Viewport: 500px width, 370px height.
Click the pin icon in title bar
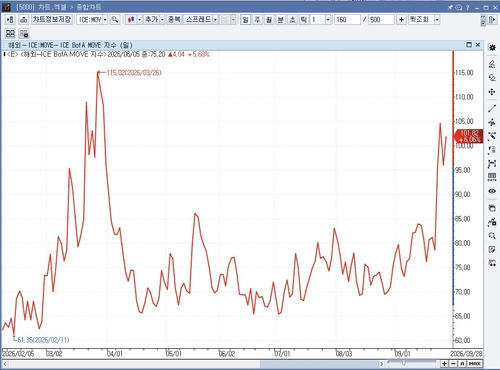[450, 7]
